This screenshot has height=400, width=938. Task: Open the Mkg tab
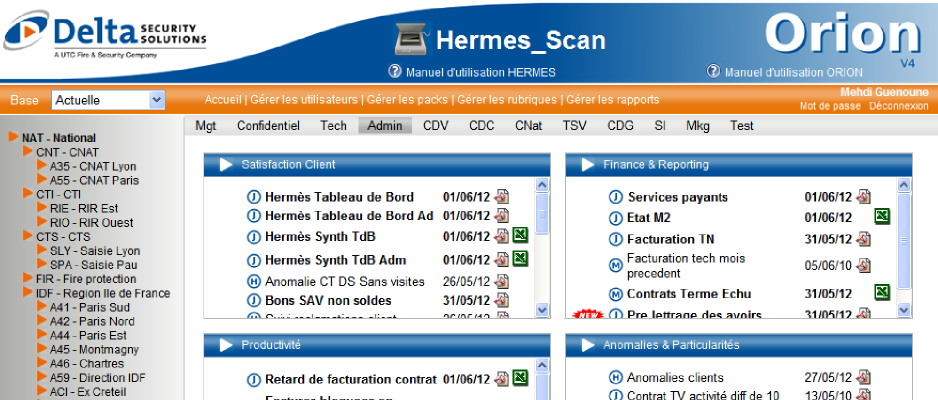coord(698,126)
